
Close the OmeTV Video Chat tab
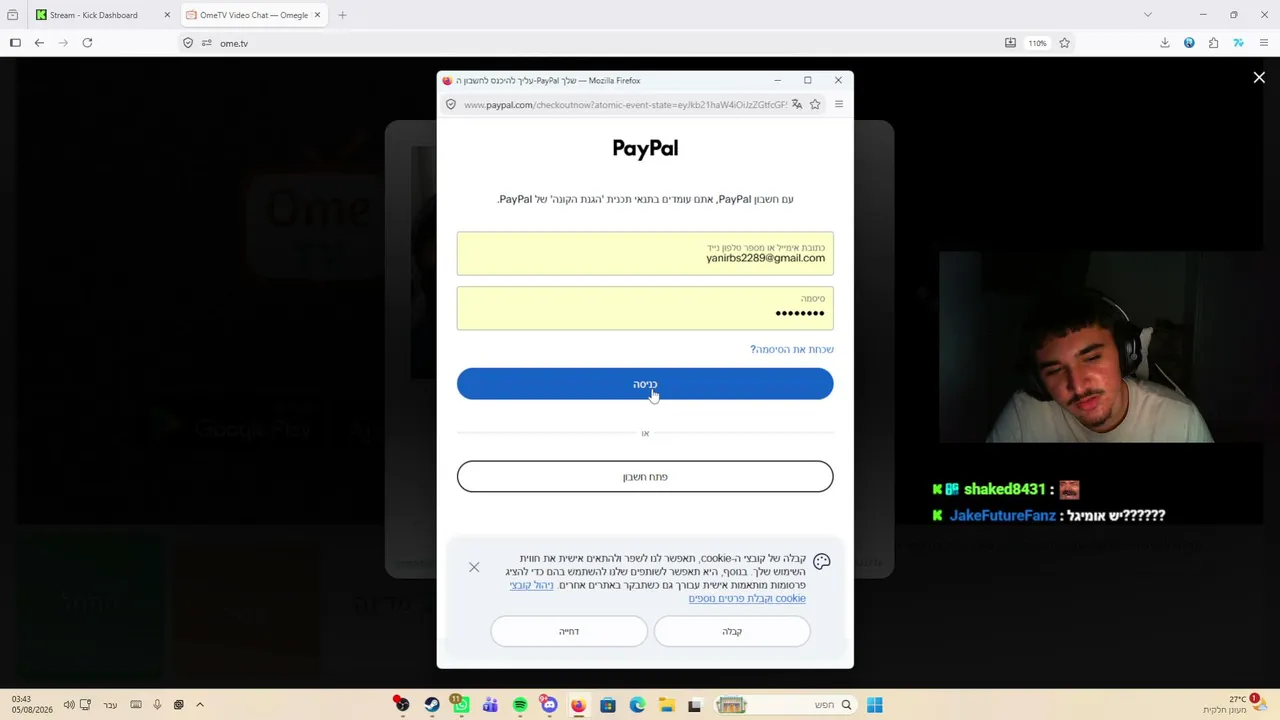pos(317,15)
